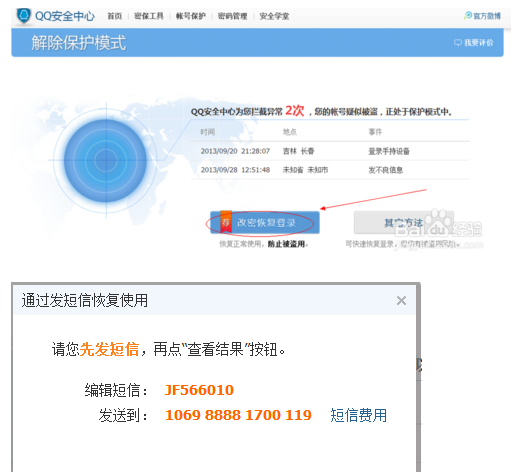This screenshot has width=517, height=472.
Task: Click the 解除保护模式 page title
Action: (79, 43)
